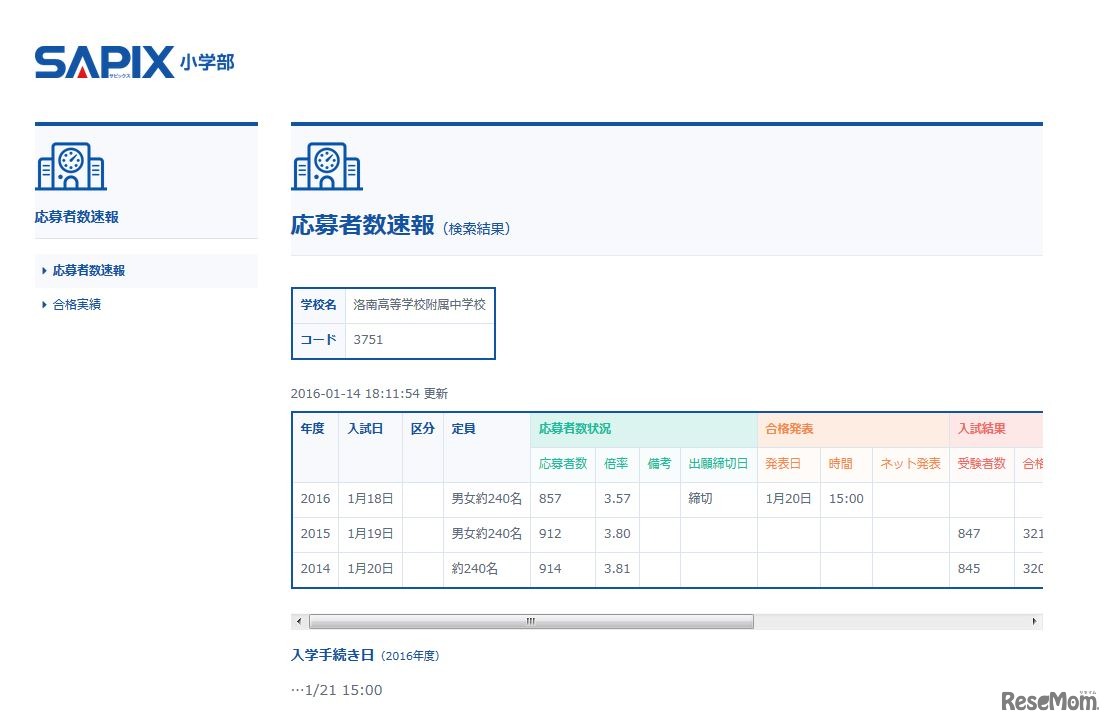Click the school building icon in sidebar
Viewport: 1112px width, 724px height.
[x=71, y=166]
